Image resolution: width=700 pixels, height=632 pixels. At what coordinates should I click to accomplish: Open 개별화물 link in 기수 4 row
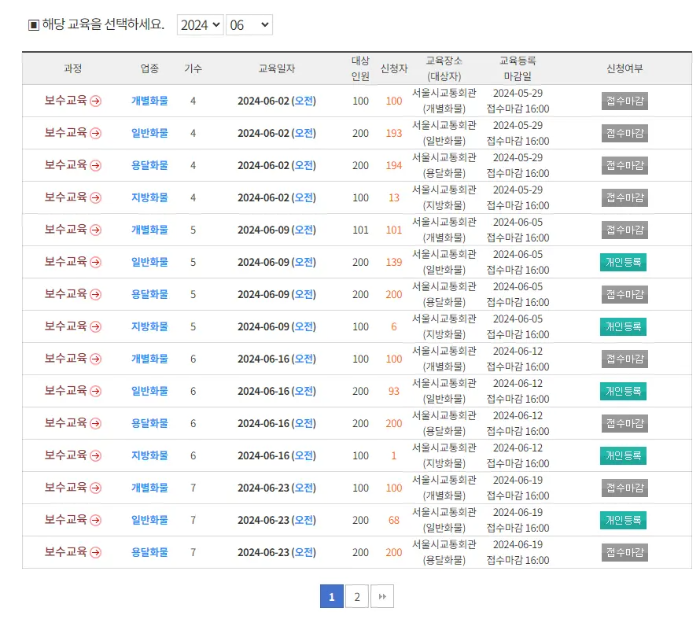(150, 101)
